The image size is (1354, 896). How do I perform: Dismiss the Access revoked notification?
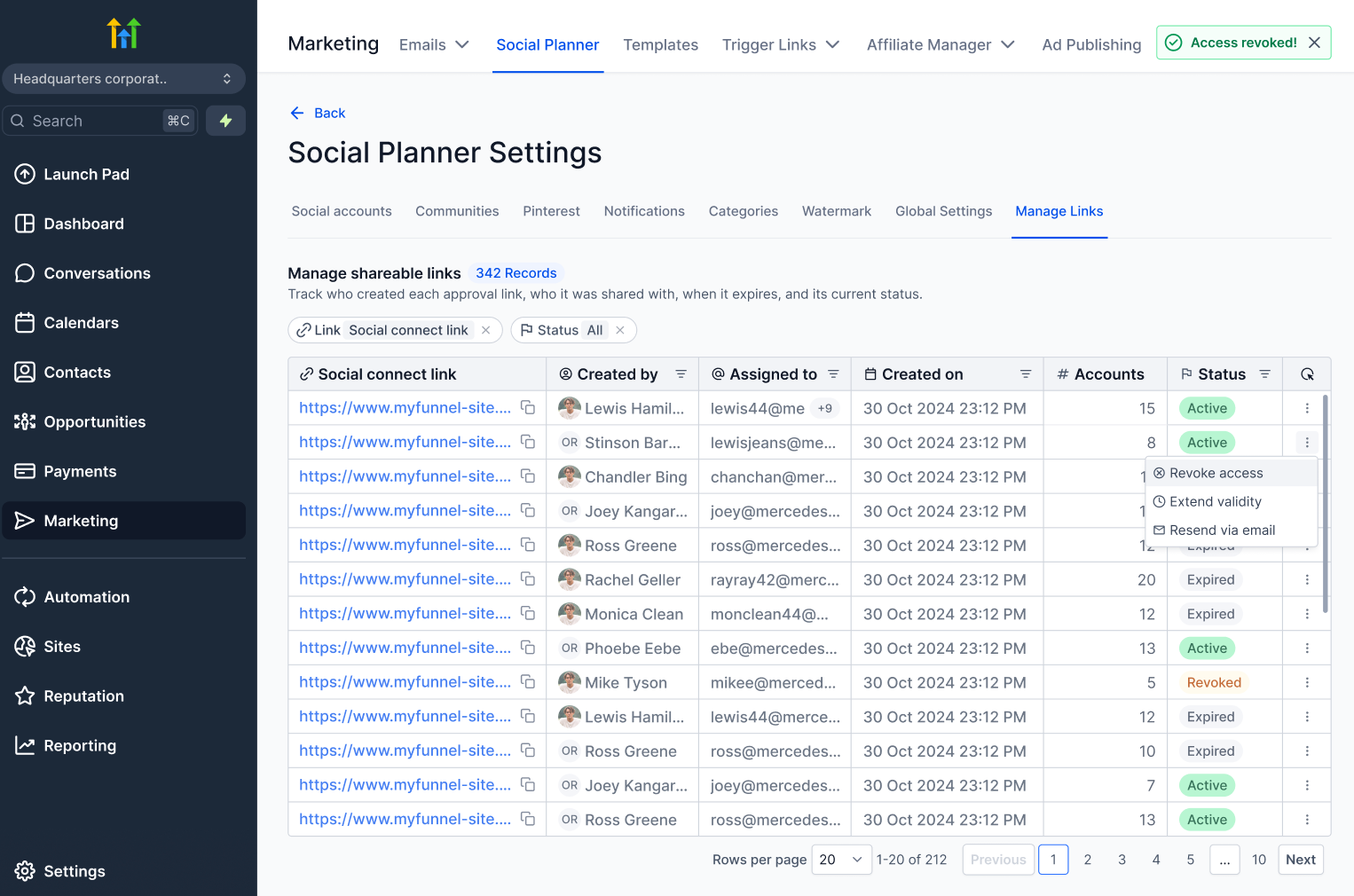pos(1314,43)
